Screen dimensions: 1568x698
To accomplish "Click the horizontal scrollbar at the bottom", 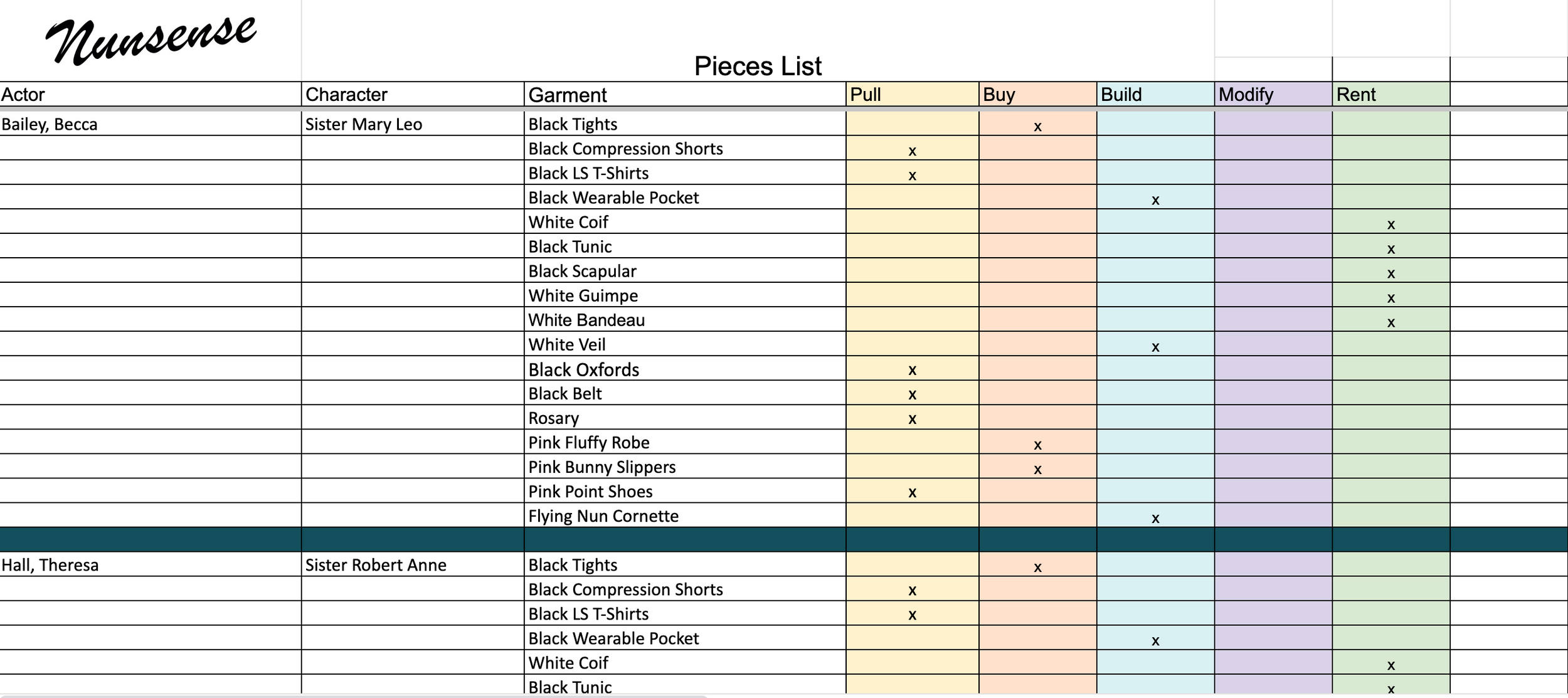I will [x=354, y=695].
